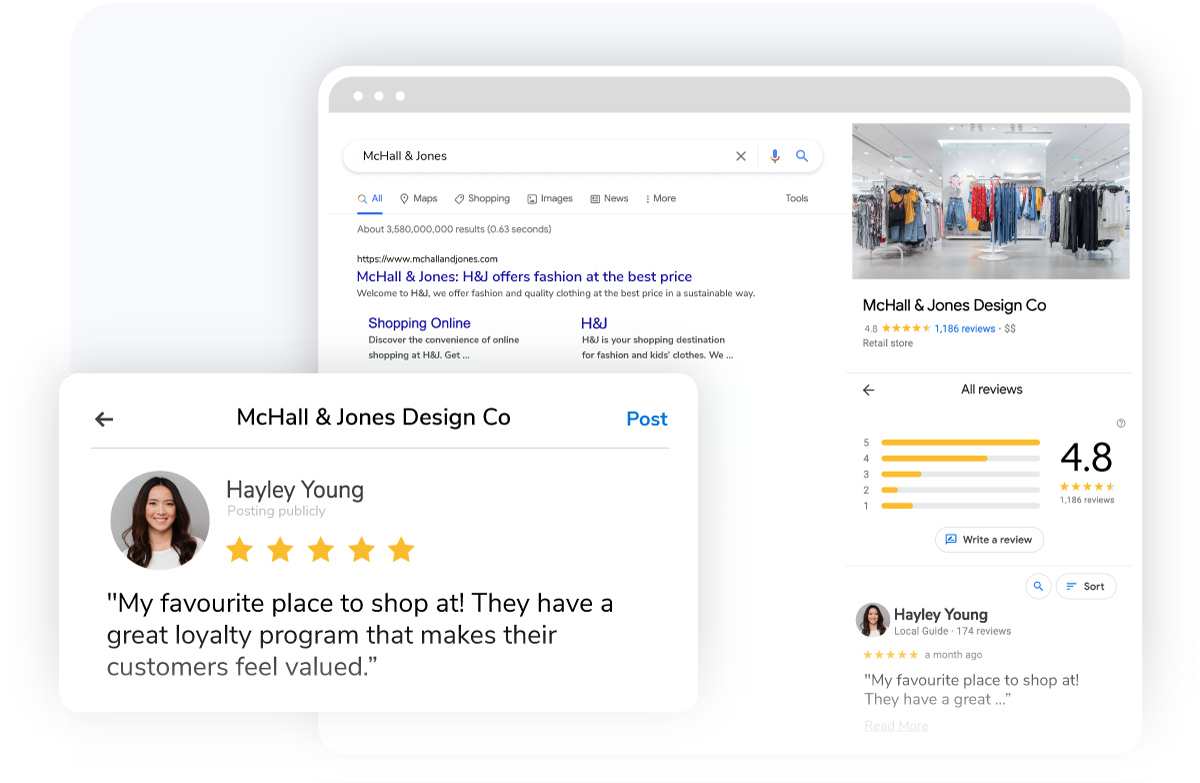Switch to the News tab
The height and width of the screenshot is (783, 1200).
click(609, 198)
